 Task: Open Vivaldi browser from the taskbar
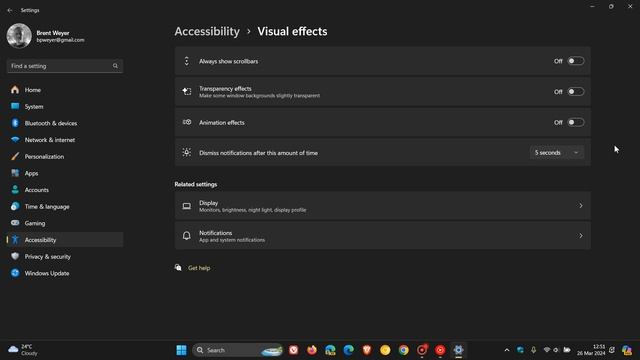point(293,350)
